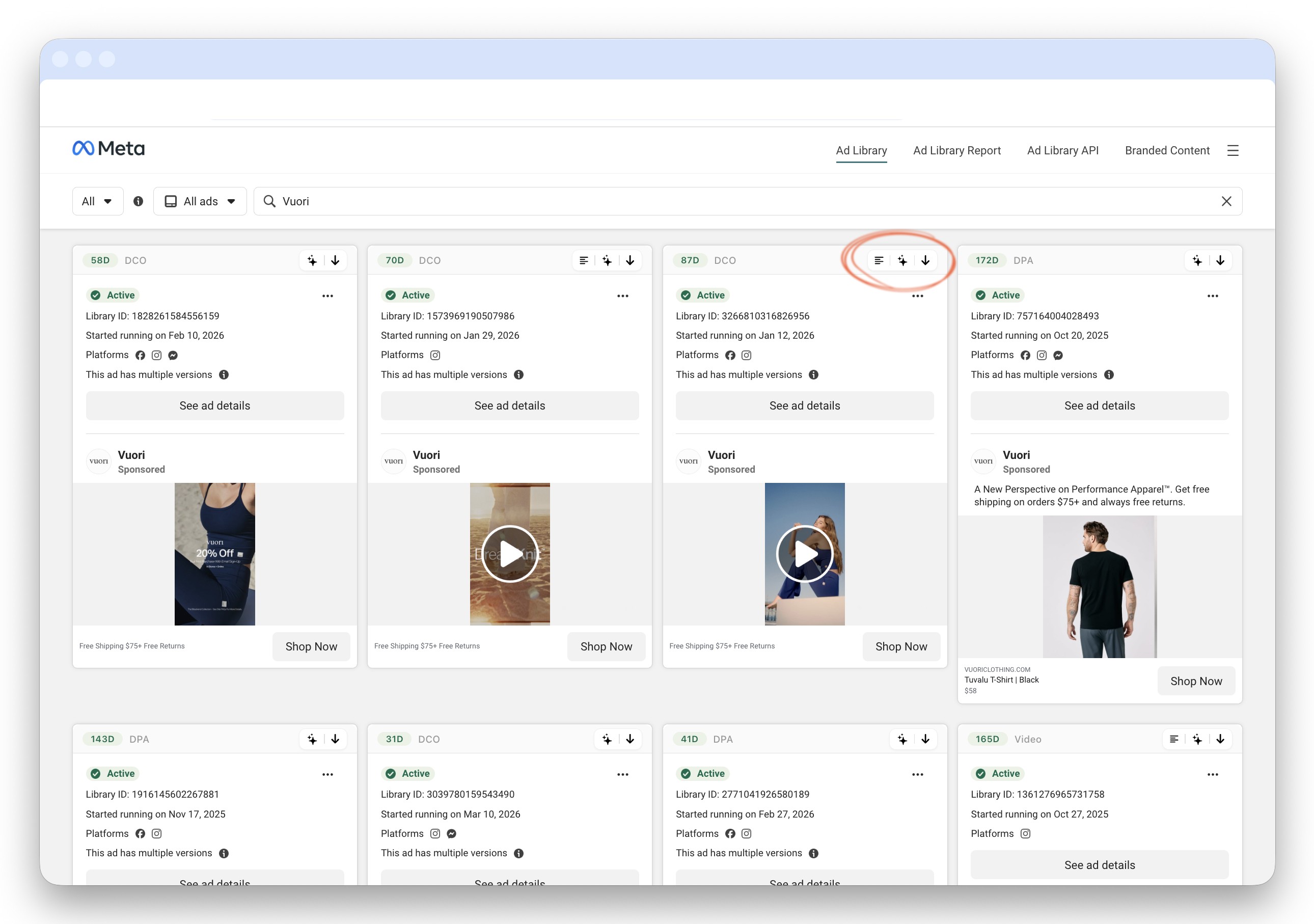Screen dimensions: 1314x924
Task: Click the download arrow on the 172D DPA card
Action: click(1220, 260)
